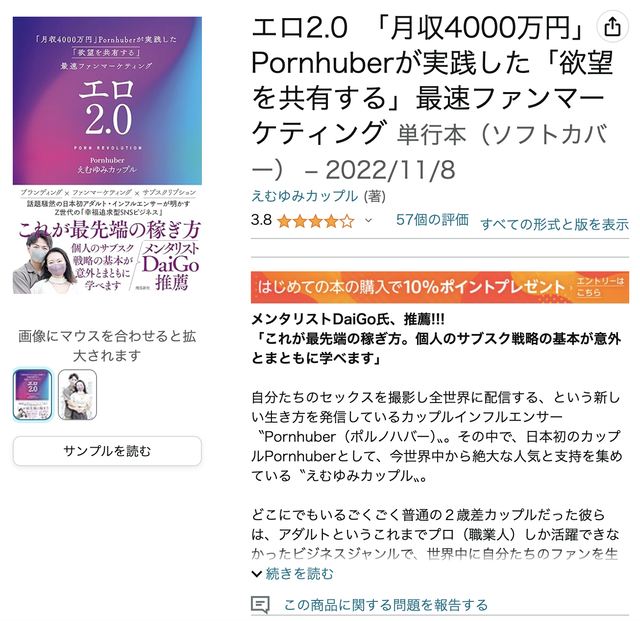
Task: Click the report-issue speech bubble icon
Action: coord(260,604)
